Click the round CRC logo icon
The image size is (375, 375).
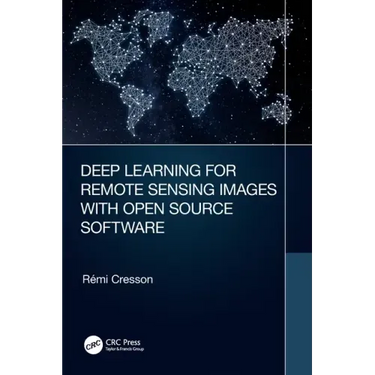(92, 345)
